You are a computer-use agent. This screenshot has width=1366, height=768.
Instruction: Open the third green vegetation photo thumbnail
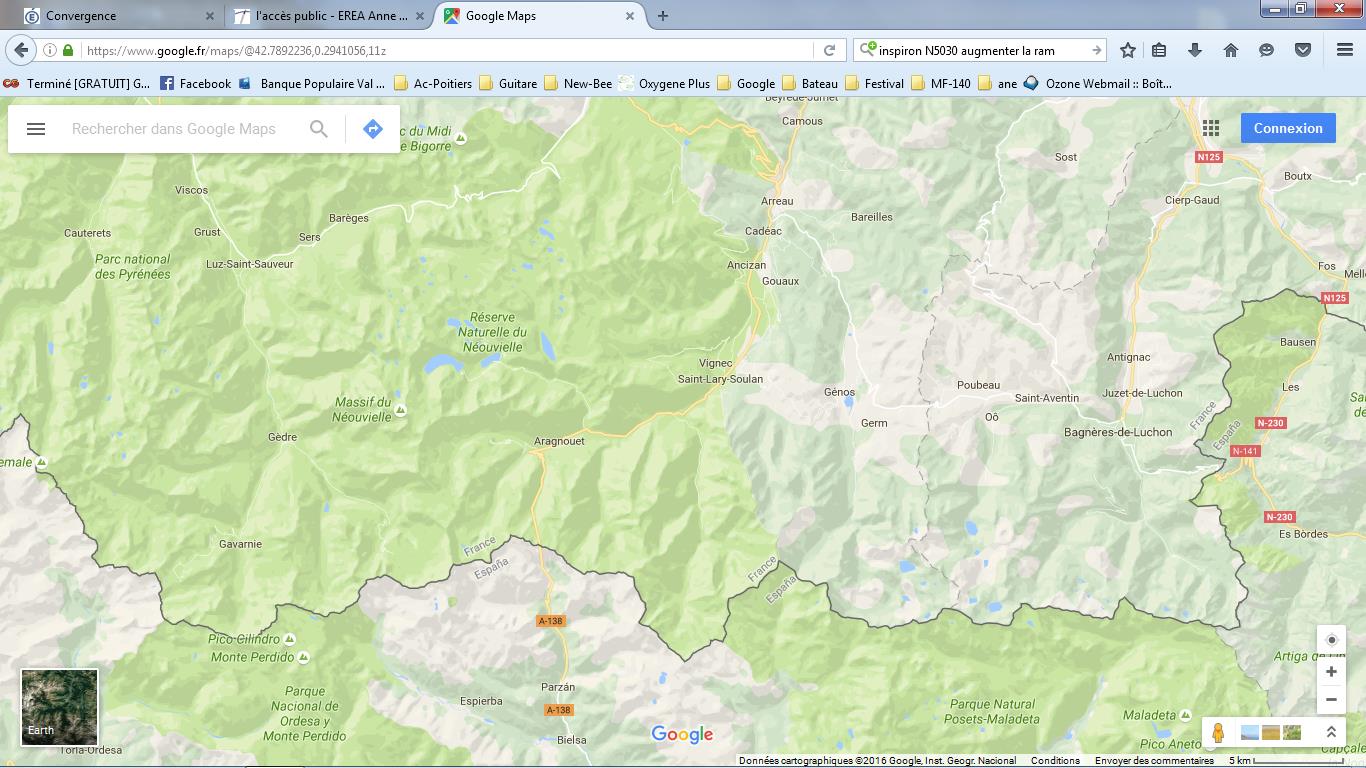1292,733
